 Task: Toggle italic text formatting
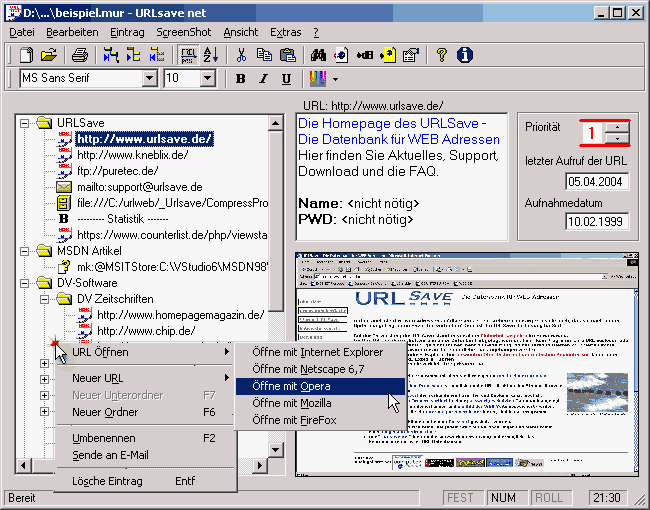tap(264, 79)
